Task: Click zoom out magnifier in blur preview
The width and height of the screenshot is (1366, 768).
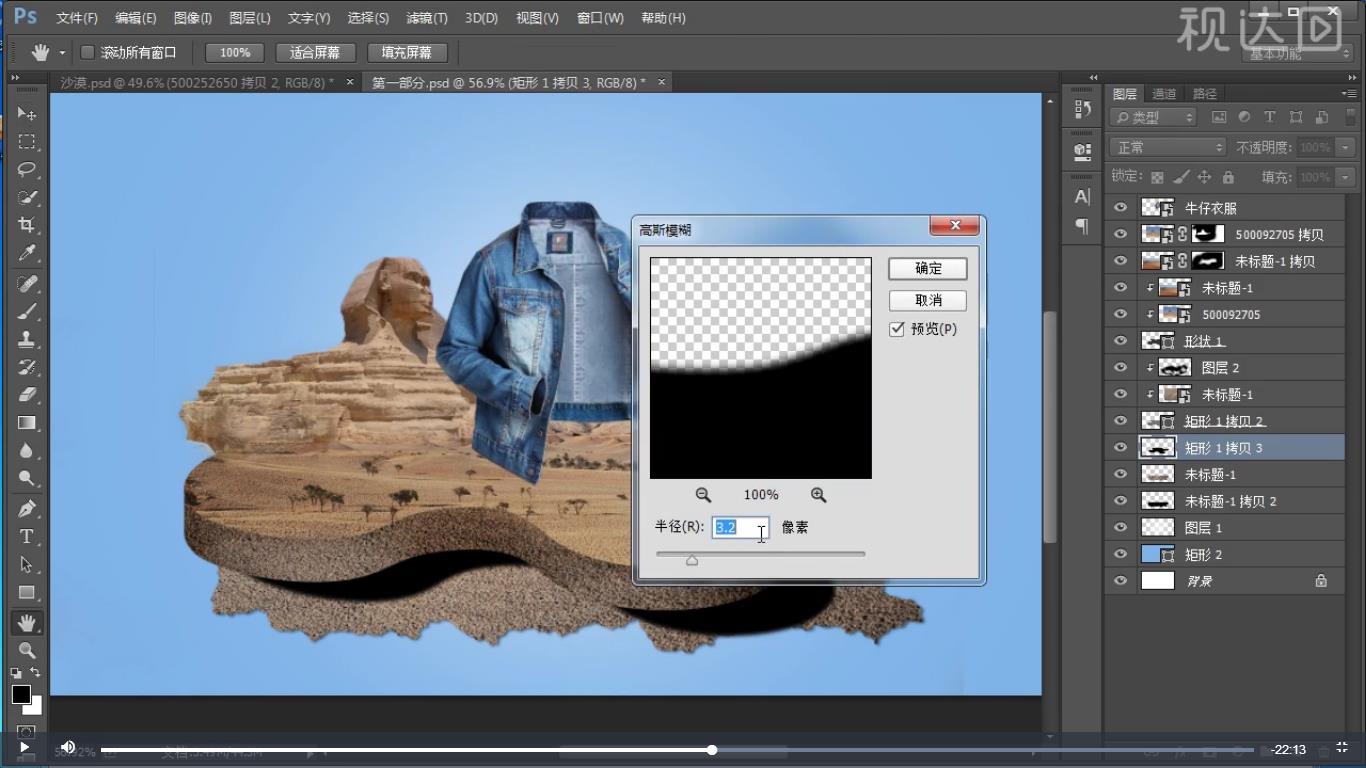Action: pos(703,495)
